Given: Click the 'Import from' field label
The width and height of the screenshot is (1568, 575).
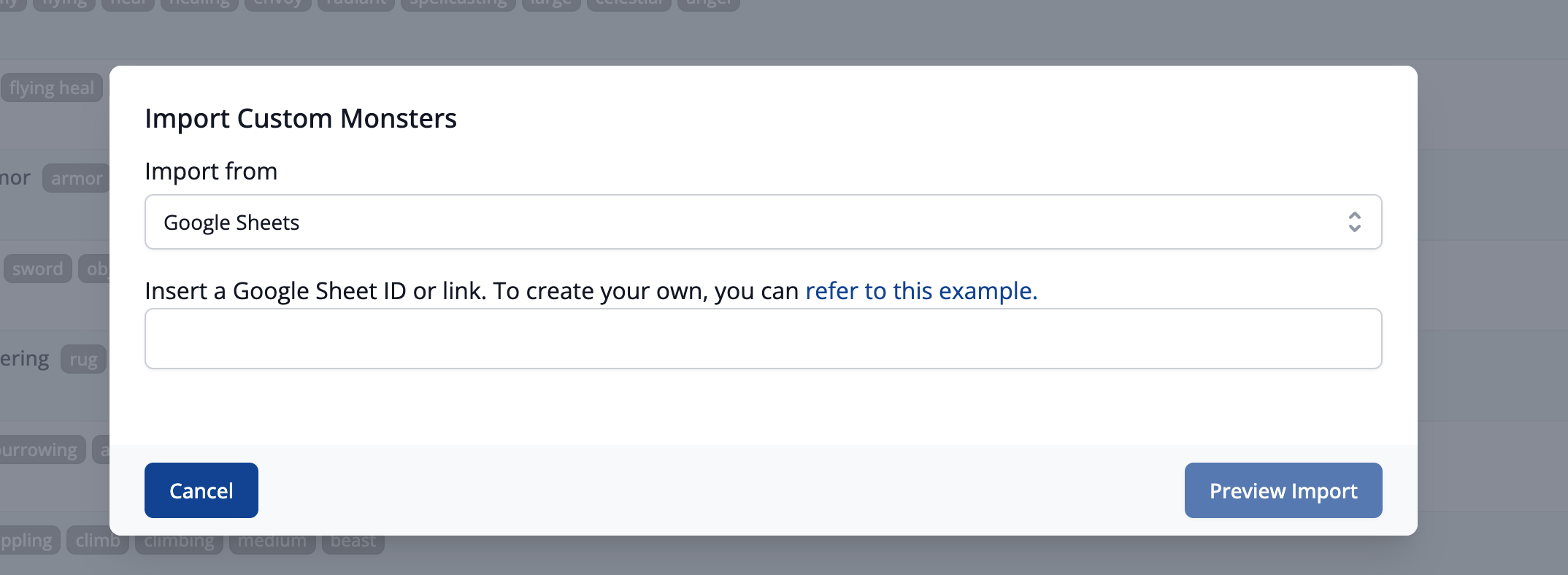Looking at the screenshot, I should click(211, 171).
